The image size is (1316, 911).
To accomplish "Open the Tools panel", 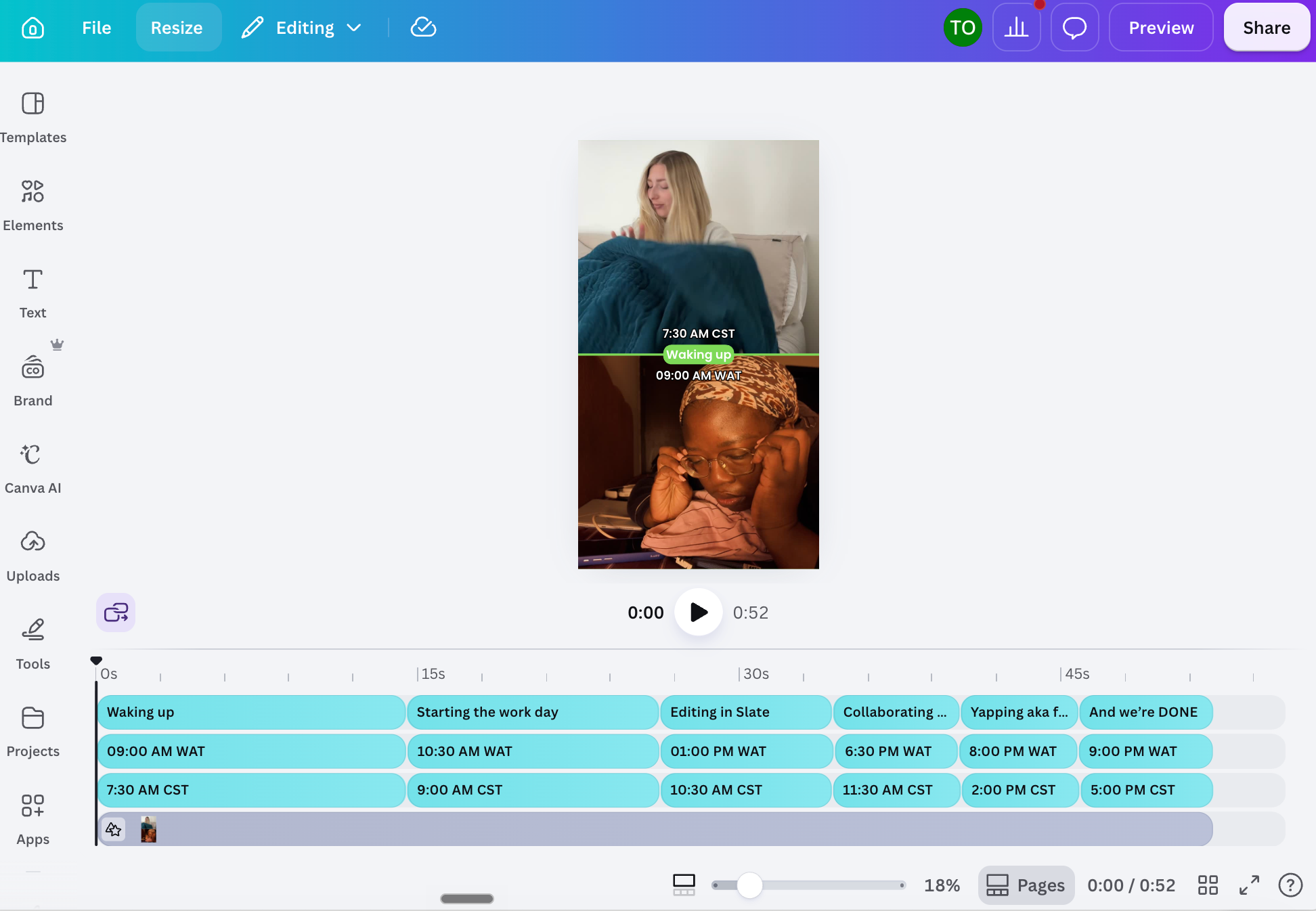I will coord(32,644).
